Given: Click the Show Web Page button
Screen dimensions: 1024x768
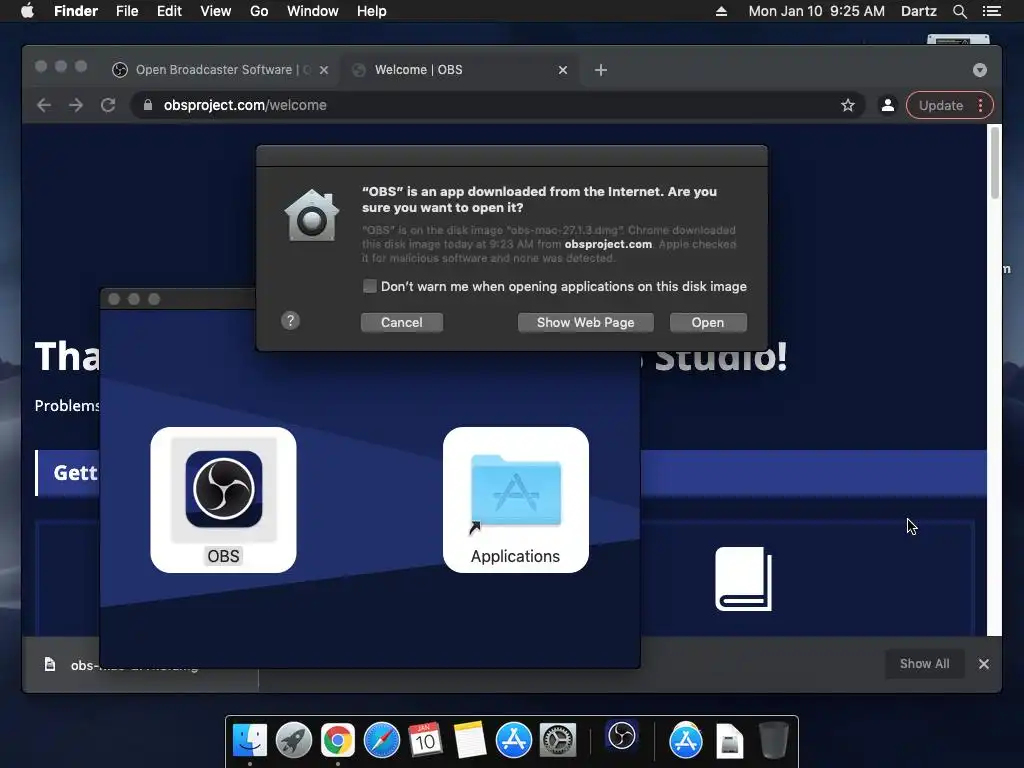Looking at the screenshot, I should pos(585,323).
